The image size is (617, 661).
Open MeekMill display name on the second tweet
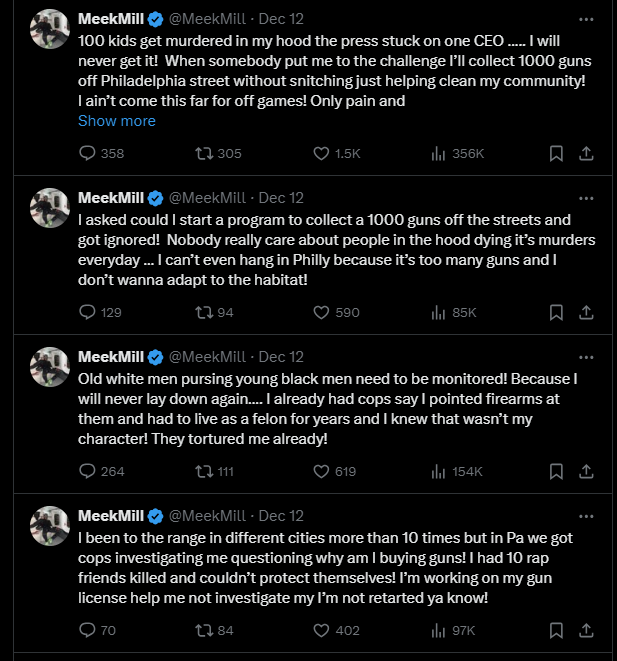click(111, 198)
